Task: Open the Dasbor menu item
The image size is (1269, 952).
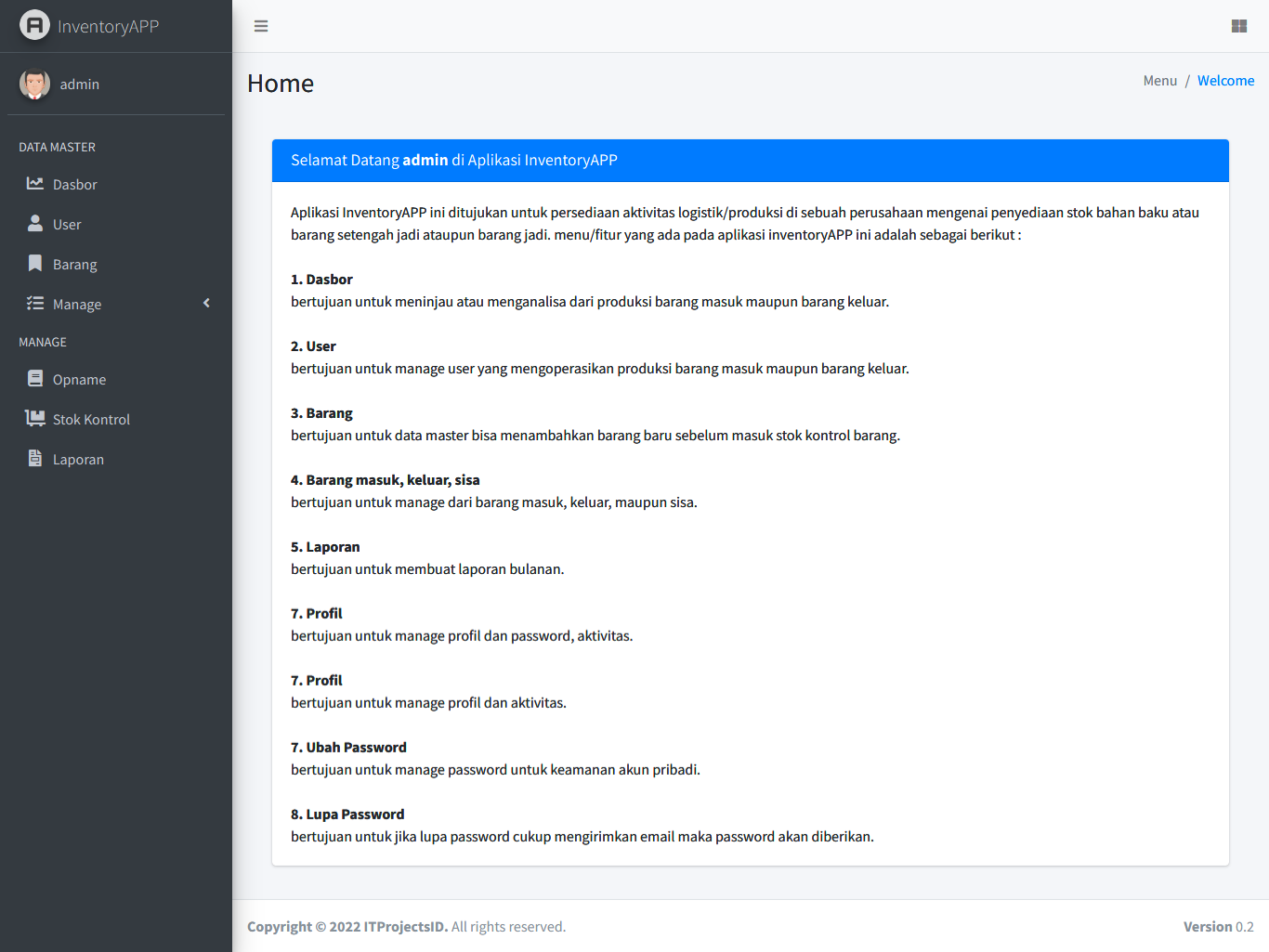Action: pyautogui.click(x=75, y=185)
